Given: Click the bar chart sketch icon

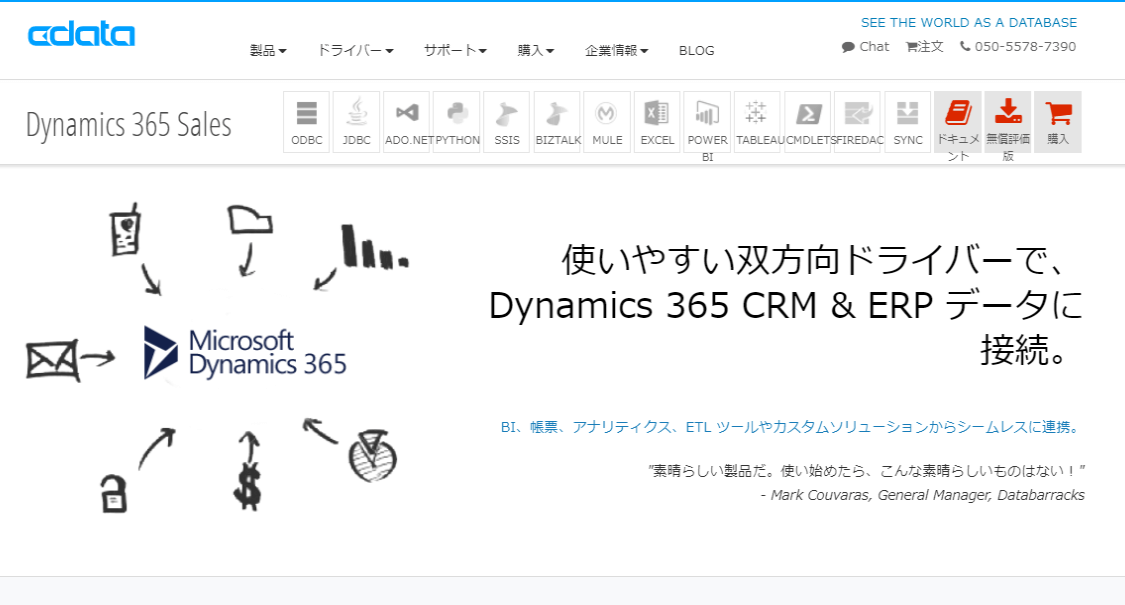Looking at the screenshot, I should click(374, 247).
